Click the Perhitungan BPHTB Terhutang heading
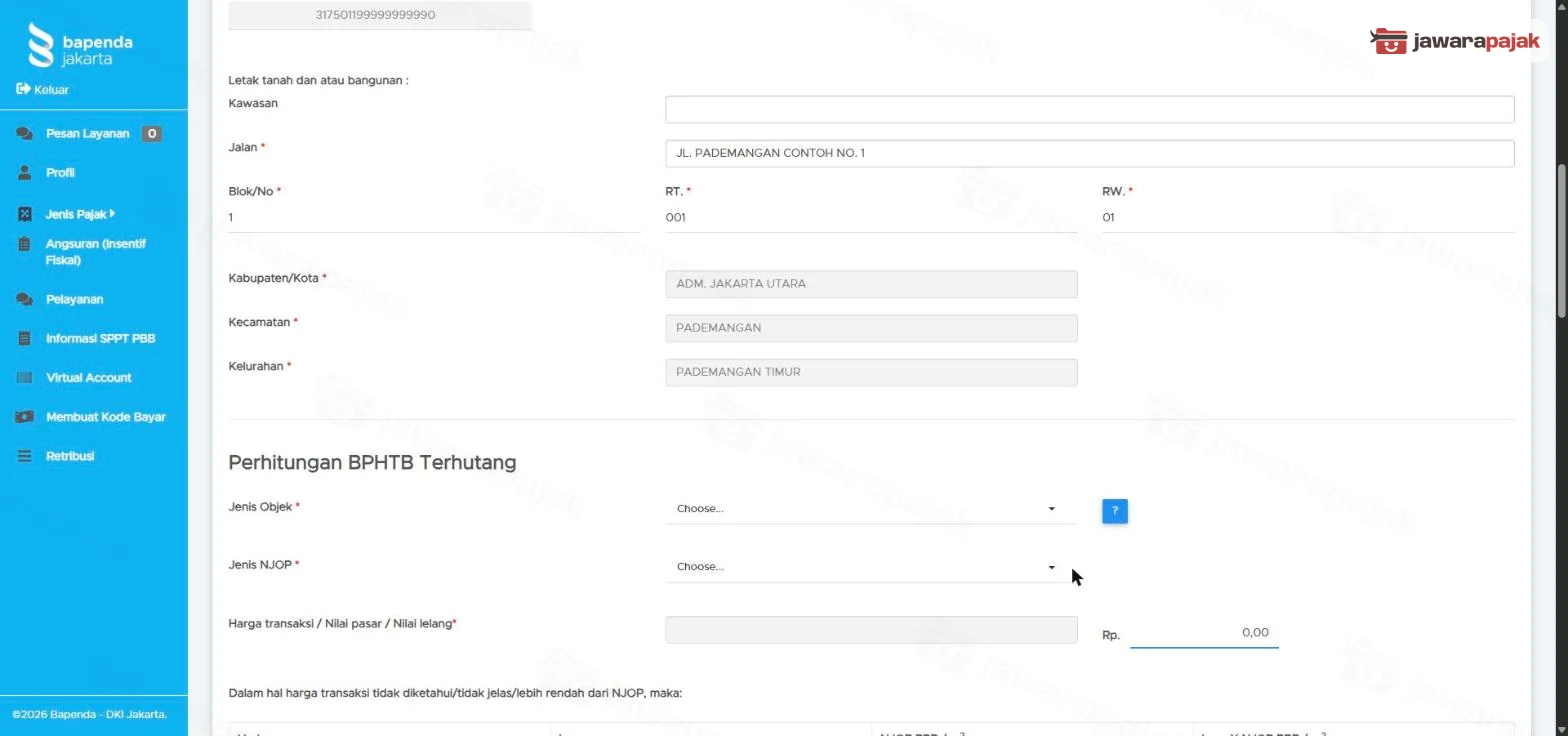This screenshot has width=1568, height=736. 372,462
